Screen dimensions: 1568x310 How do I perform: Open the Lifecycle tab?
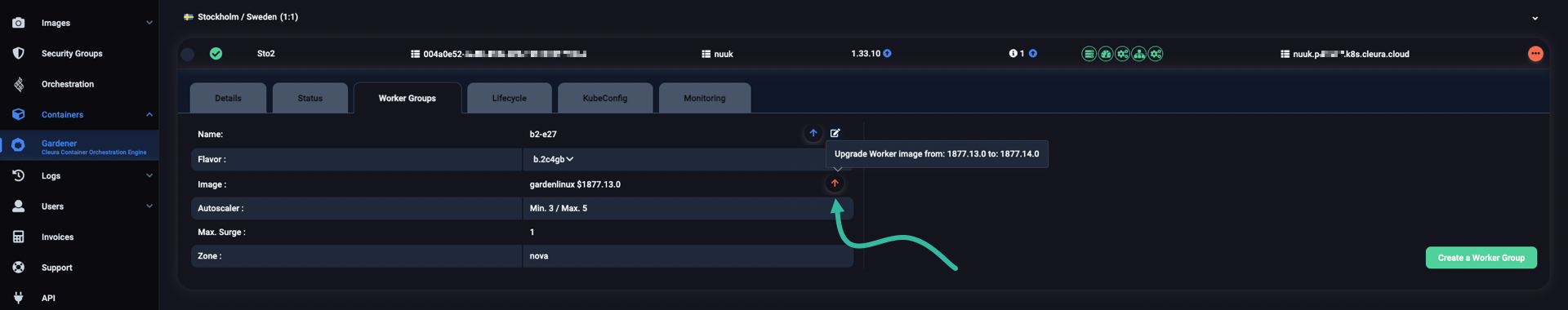[x=509, y=98]
